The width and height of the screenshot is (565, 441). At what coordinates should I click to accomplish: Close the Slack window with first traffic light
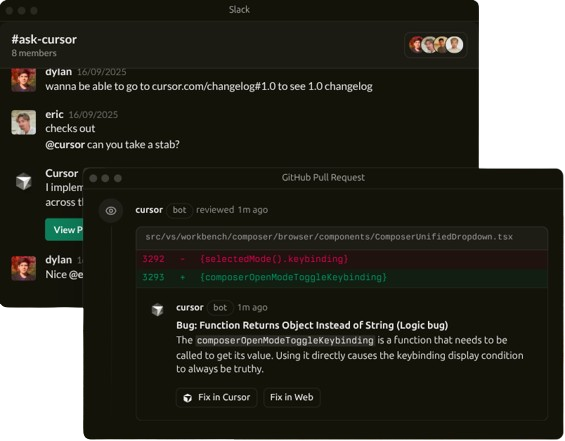9,10
